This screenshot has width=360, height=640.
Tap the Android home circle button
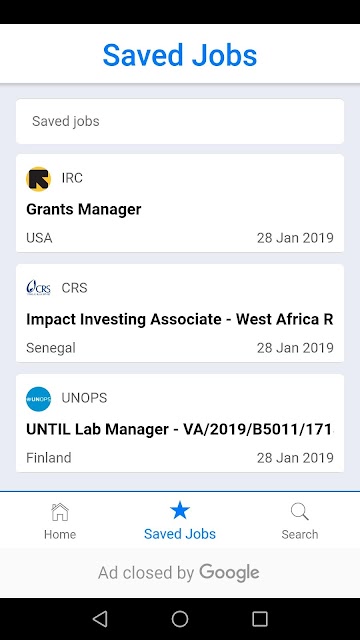tap(180, 619)
